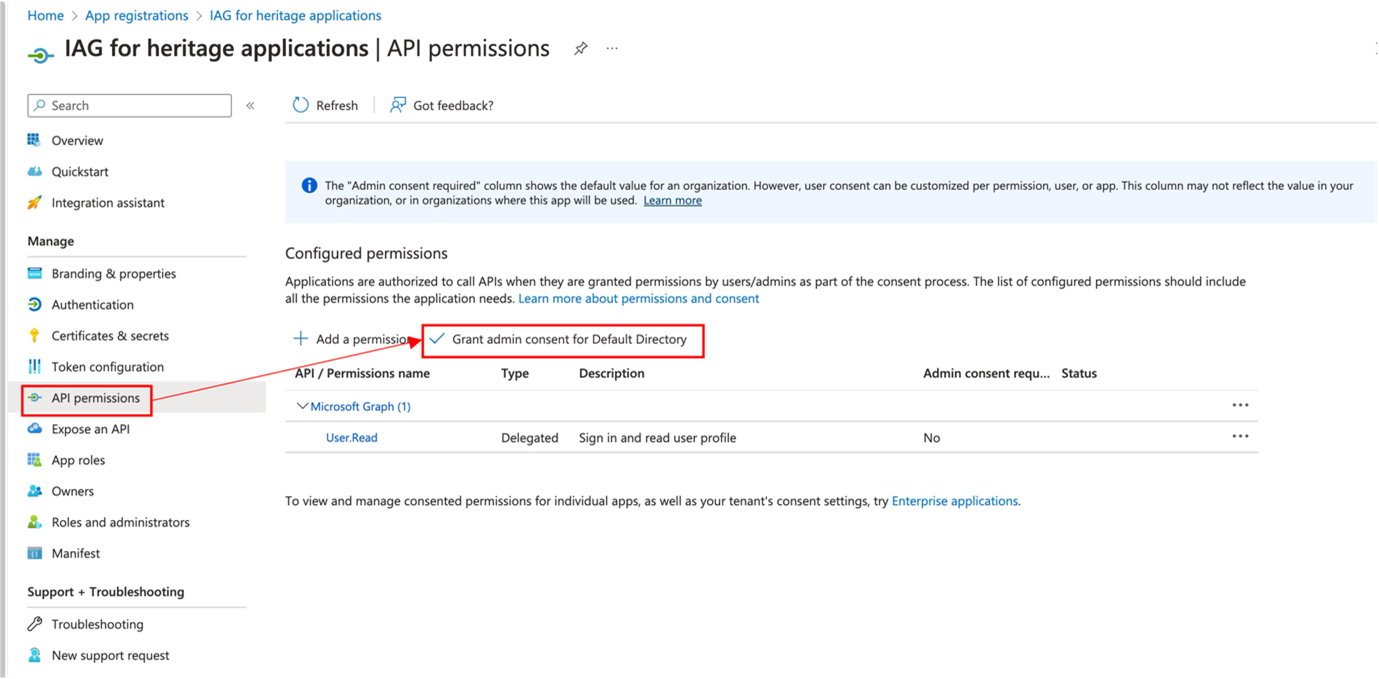Click the Roles and administrators icon
The image size is (1379, 679).
coord(34,522)
